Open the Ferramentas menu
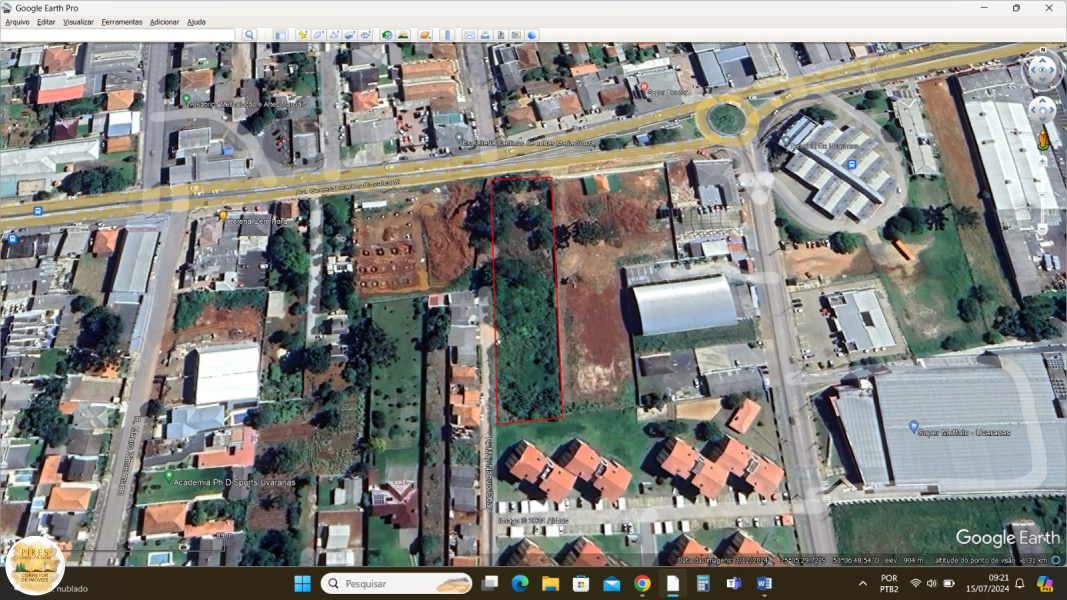 click(121, 21)
